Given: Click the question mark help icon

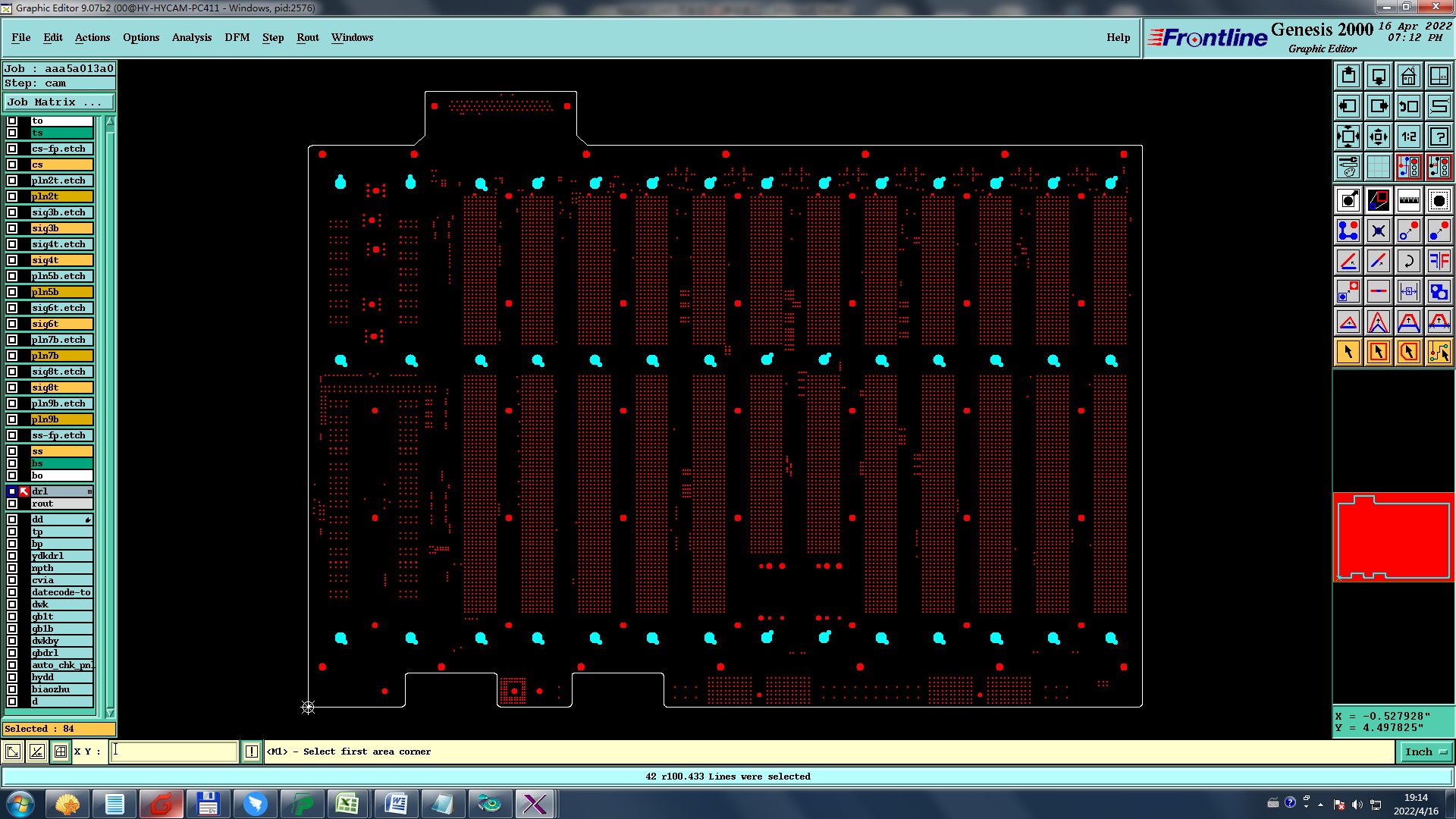Looking at the screenshot, I should coord(1439,136).
